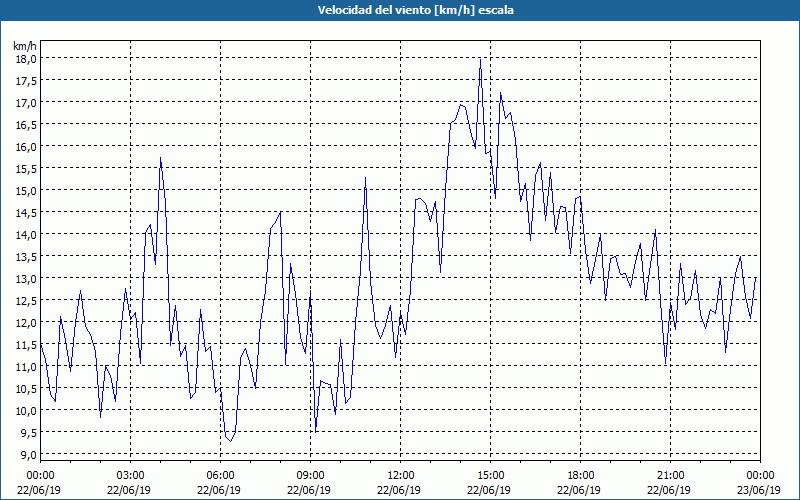This screenshot has height=500, width=800.
Task: Click the 15,5 y-axis value
Action: [x=26, y=168]
